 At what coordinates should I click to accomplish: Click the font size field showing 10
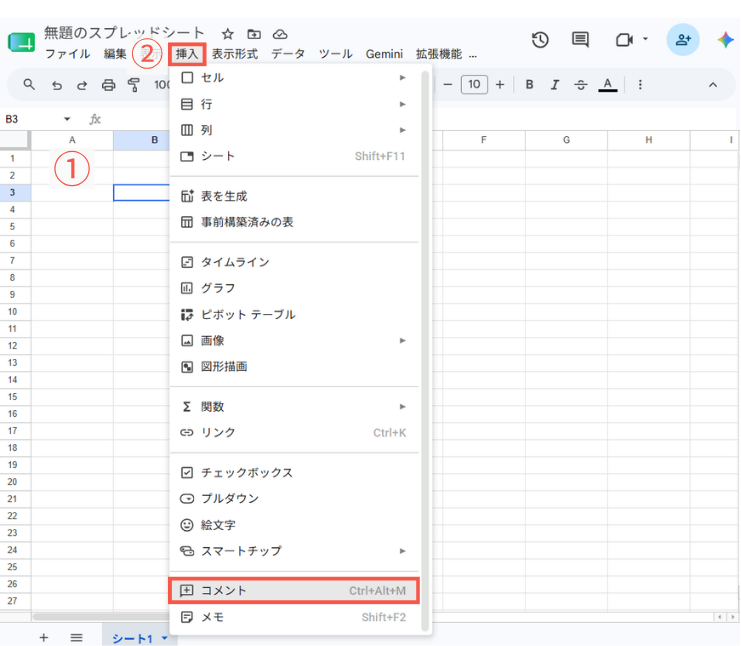click(x=474, y=85)
